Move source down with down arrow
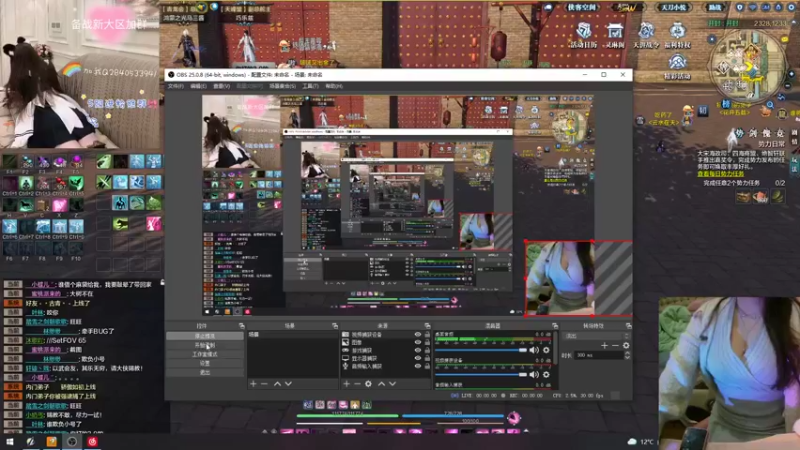 click(392, 384)
